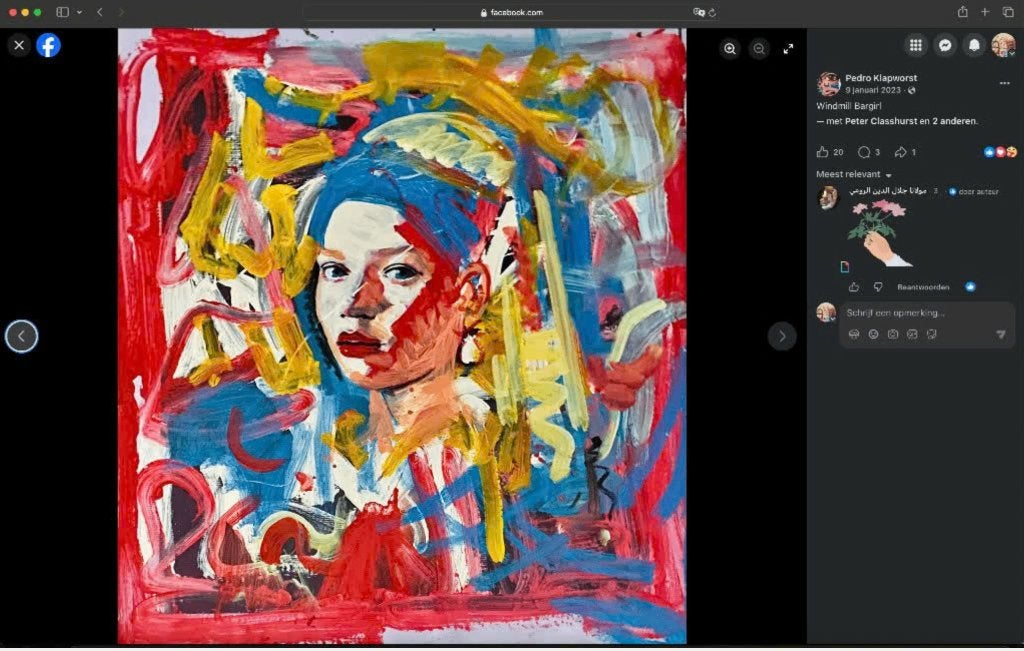Add a GIF to the comment
The image size is (1024, 651).
pyautogui.click(x=912, y=334)
